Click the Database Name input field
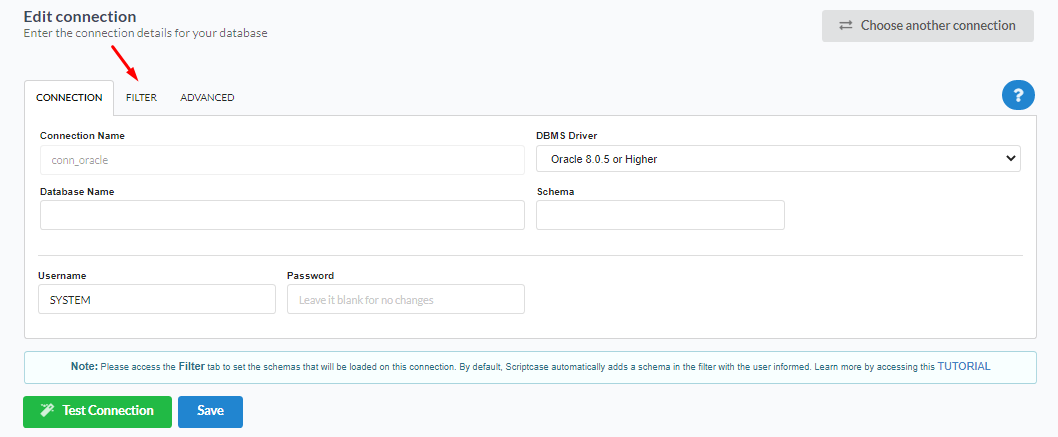The height and width of the screenshot is (437, 1058). 282,215
